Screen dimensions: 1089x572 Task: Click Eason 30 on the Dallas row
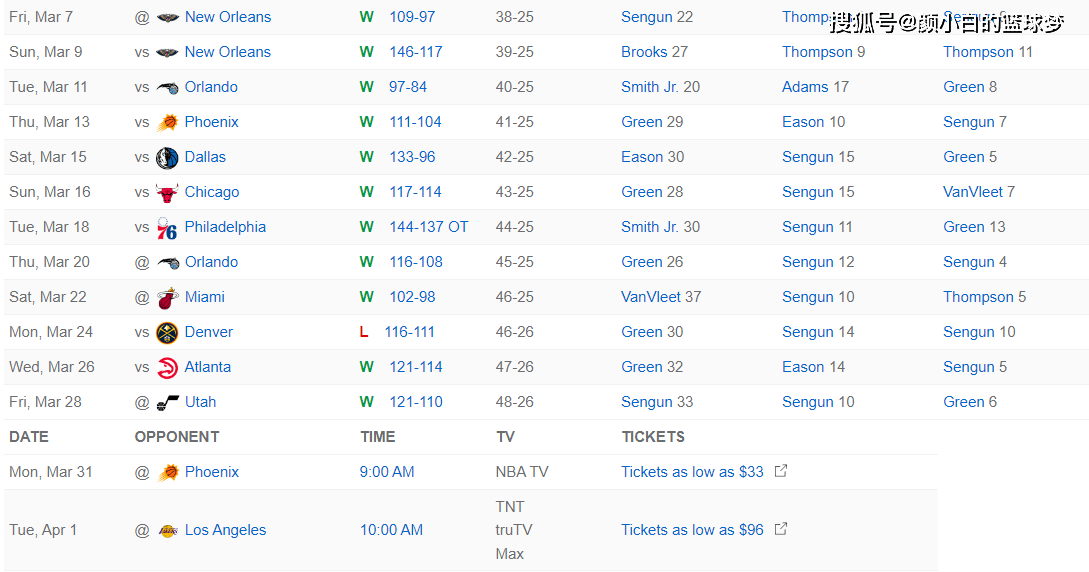pyautogui.click(x=652, y=157)
